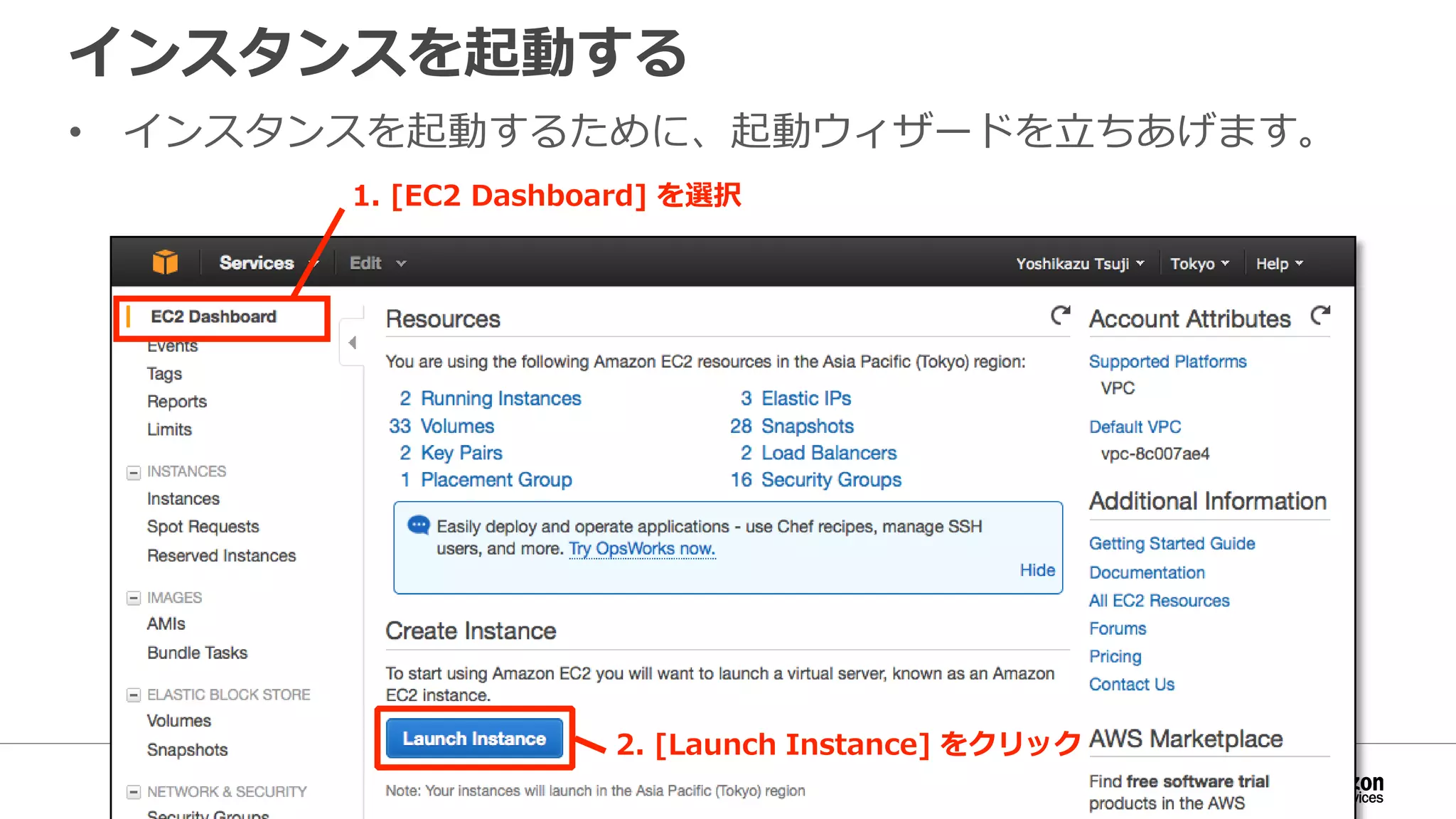Screen dimensions: 1456x819
Task: Open the Tokyo region selector
Action: click(x=1199, y=264)
